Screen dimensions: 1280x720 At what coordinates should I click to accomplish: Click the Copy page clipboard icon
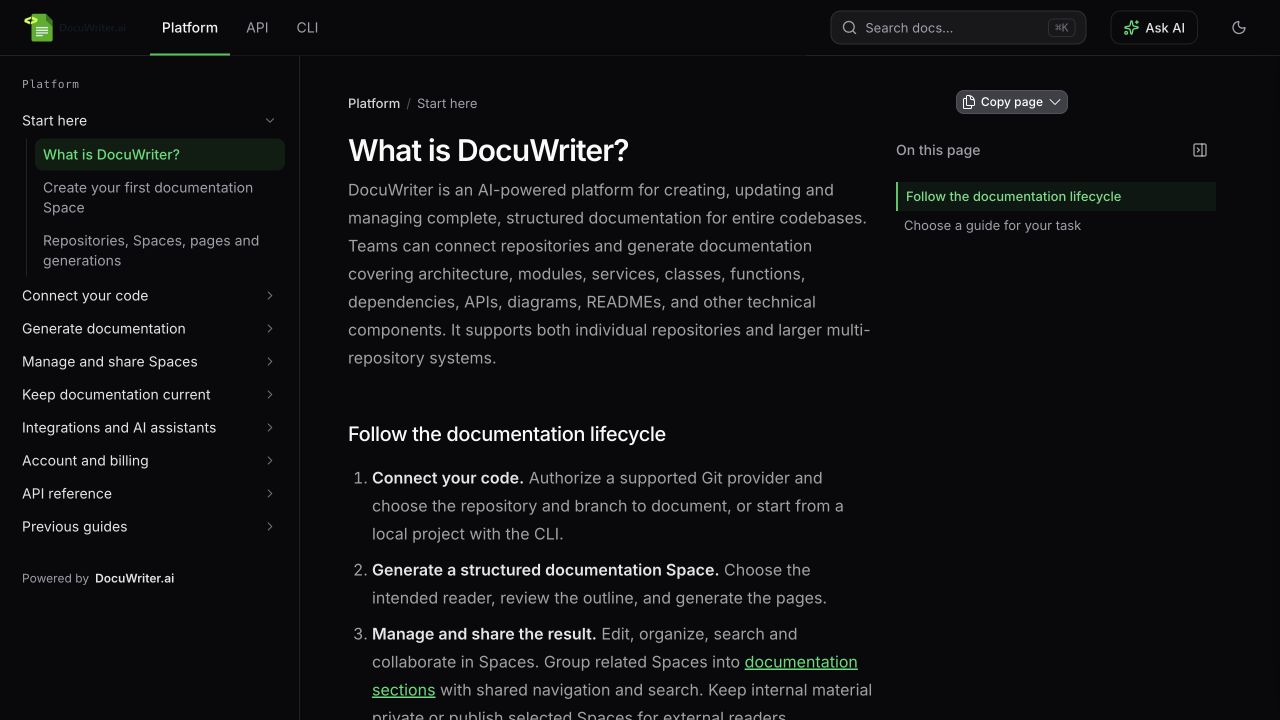pos(968,102)
